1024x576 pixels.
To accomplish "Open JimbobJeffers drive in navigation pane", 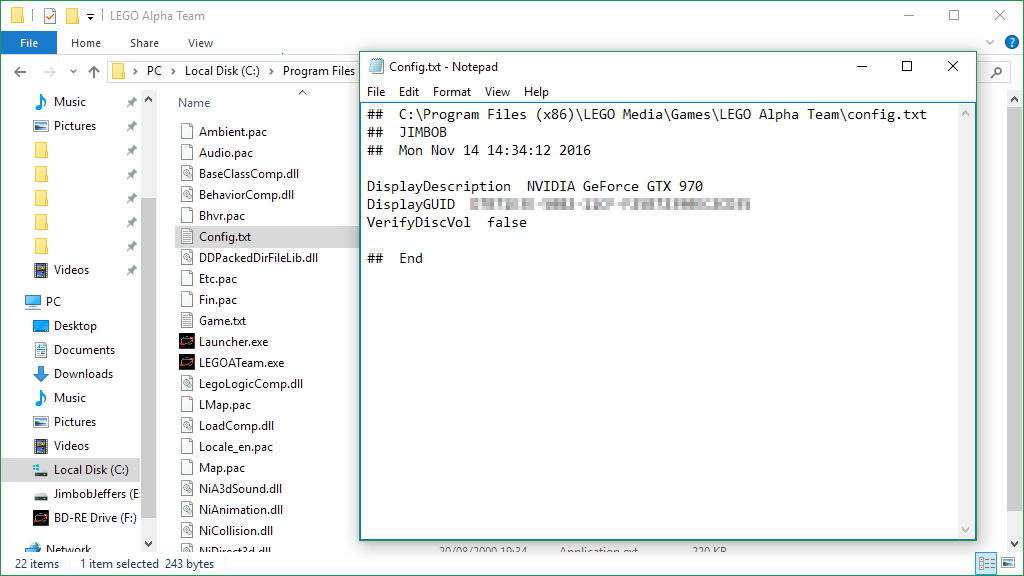I will click(96, 494).
